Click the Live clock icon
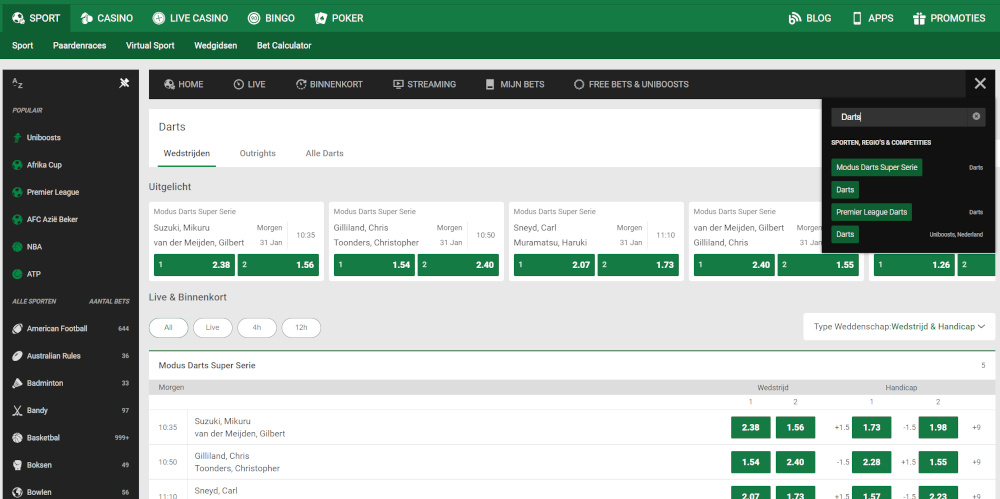The image size is (1000, 499). tap(239, 84)
